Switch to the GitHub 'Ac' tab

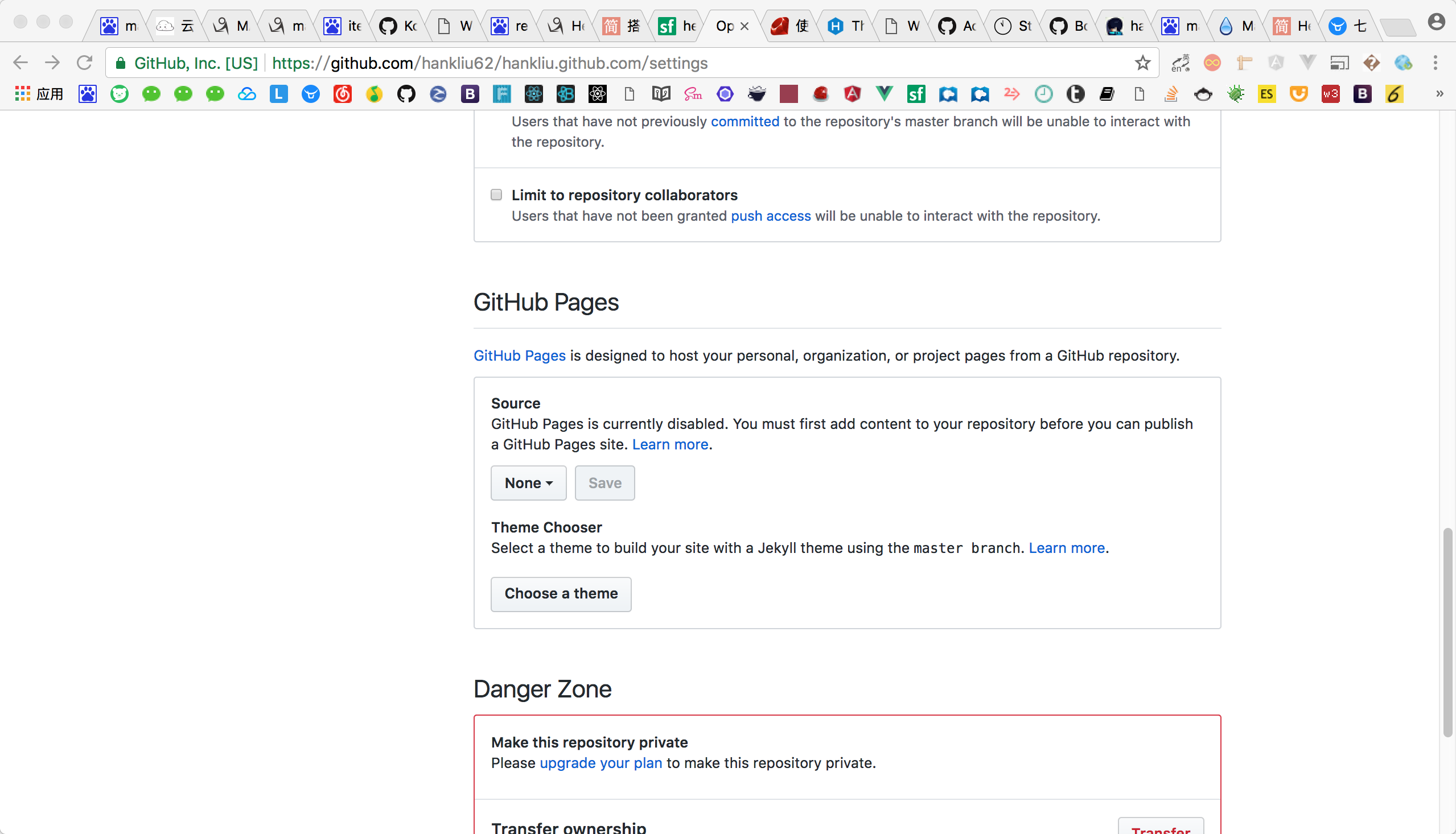[x=957, y=26]
